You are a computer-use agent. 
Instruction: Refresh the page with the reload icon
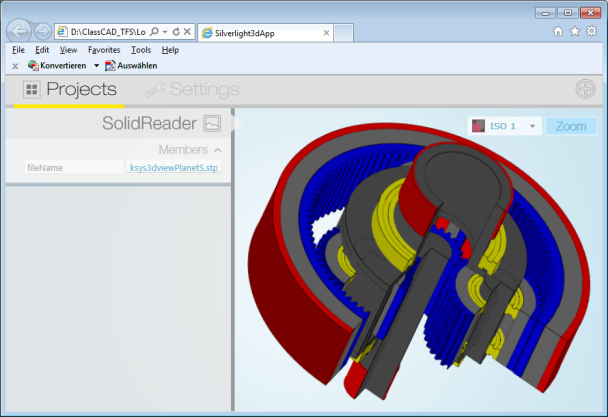pyautogui.click(x=175, y=32)
